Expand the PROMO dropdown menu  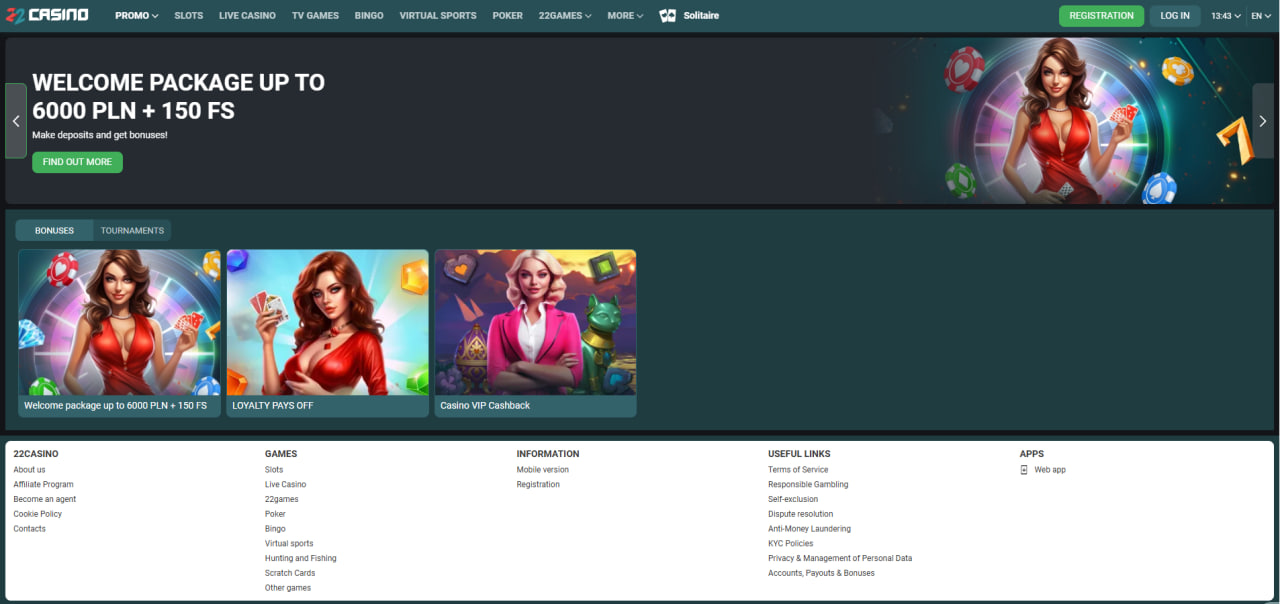pos(136,16)
